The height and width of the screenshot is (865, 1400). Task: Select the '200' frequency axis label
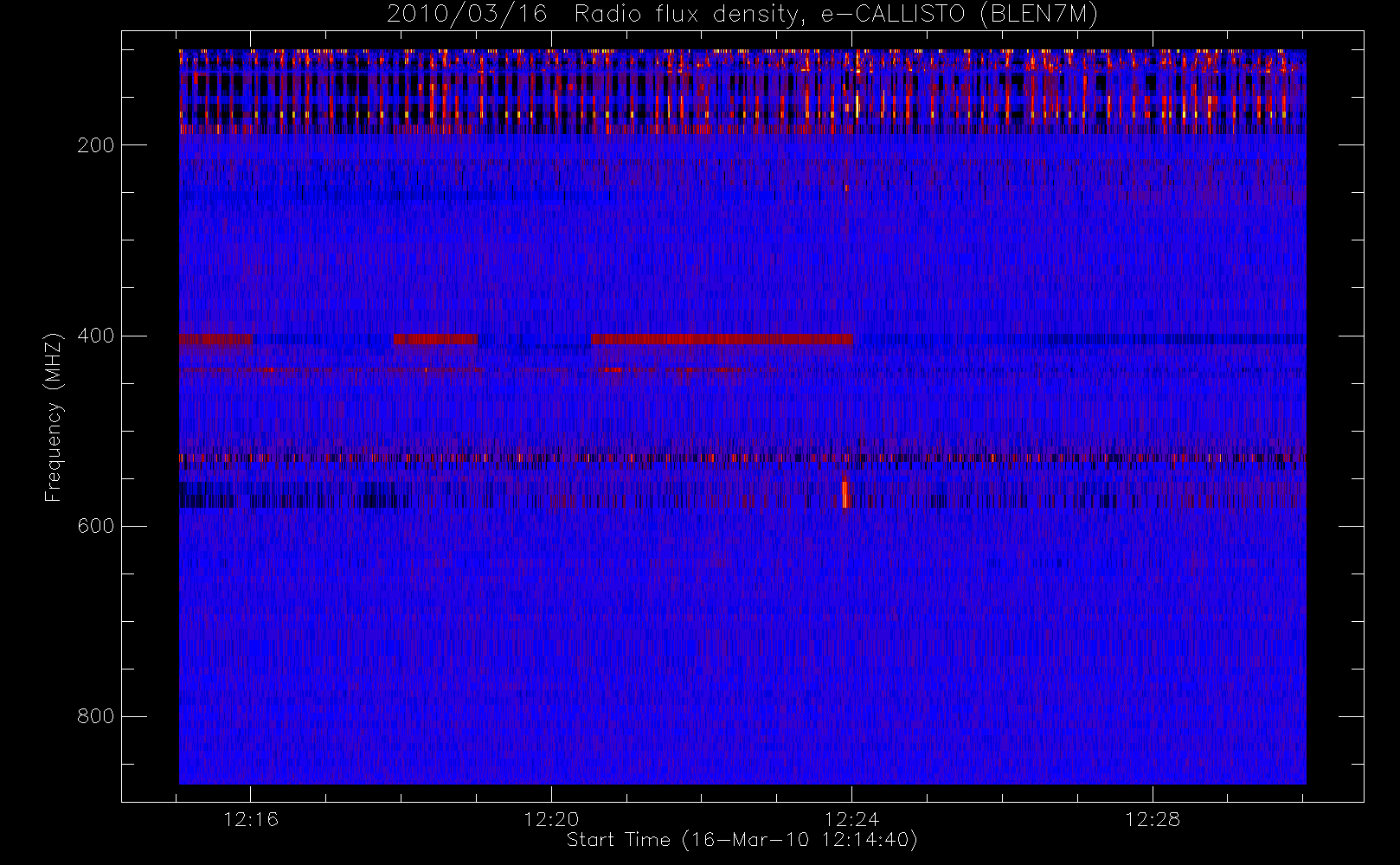[x=96, y=145]
